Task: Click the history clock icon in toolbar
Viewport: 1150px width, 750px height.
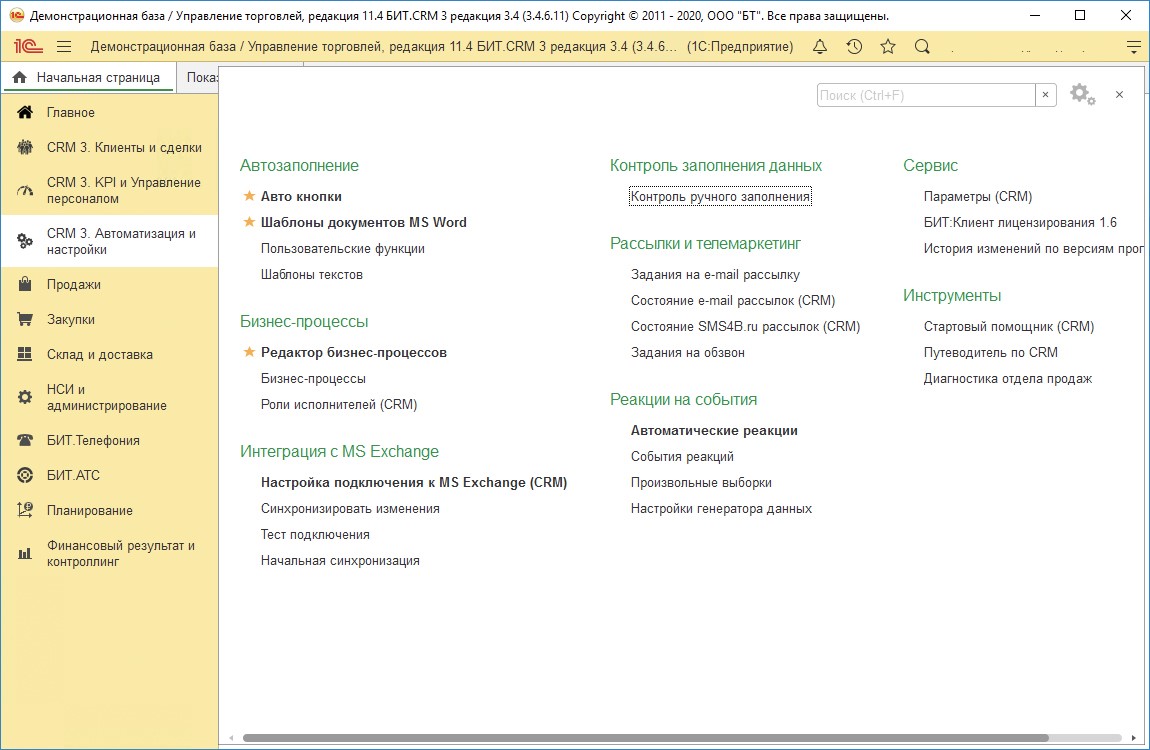Action: coord(853,46)
